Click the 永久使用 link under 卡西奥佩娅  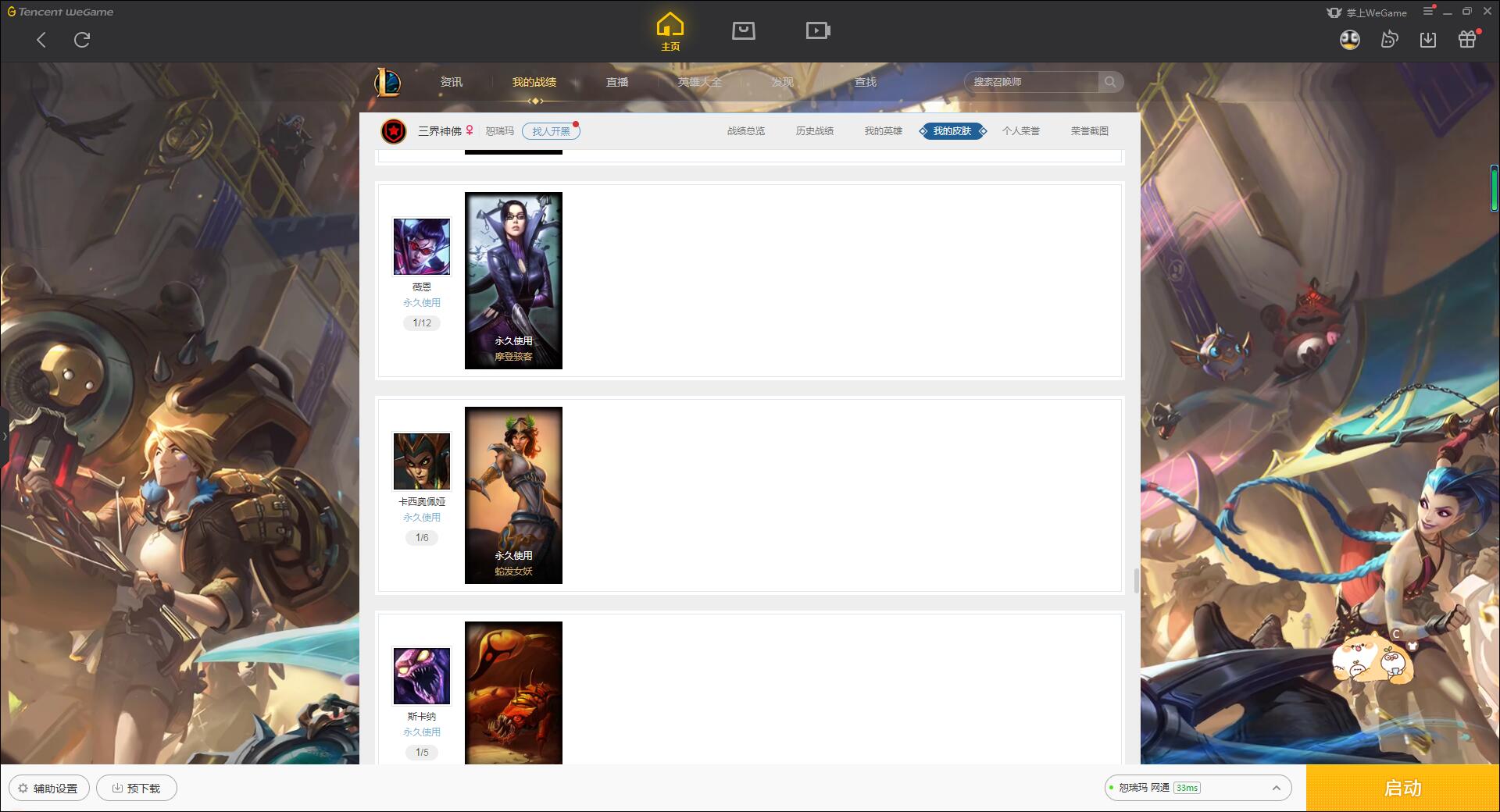coord(422,518)
